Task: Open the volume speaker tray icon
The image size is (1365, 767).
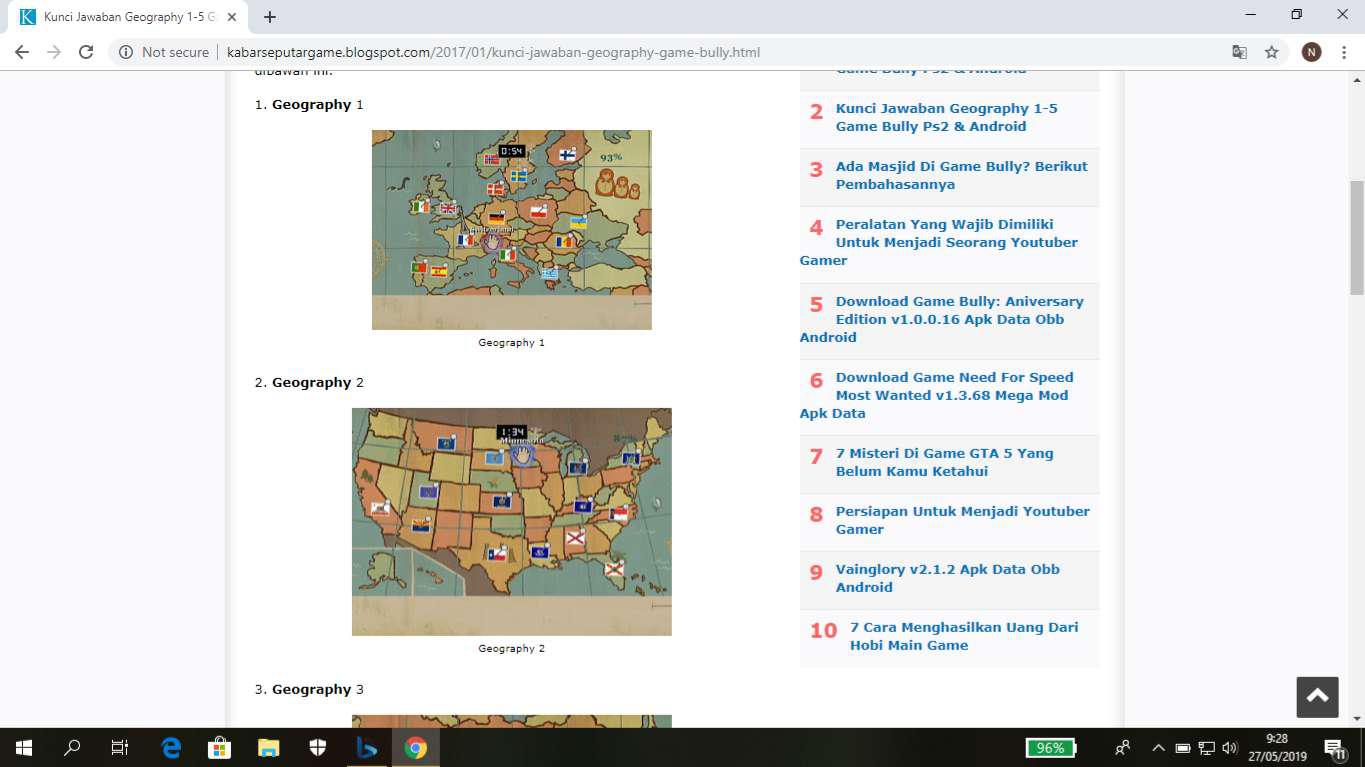Action: [1230, 748]
